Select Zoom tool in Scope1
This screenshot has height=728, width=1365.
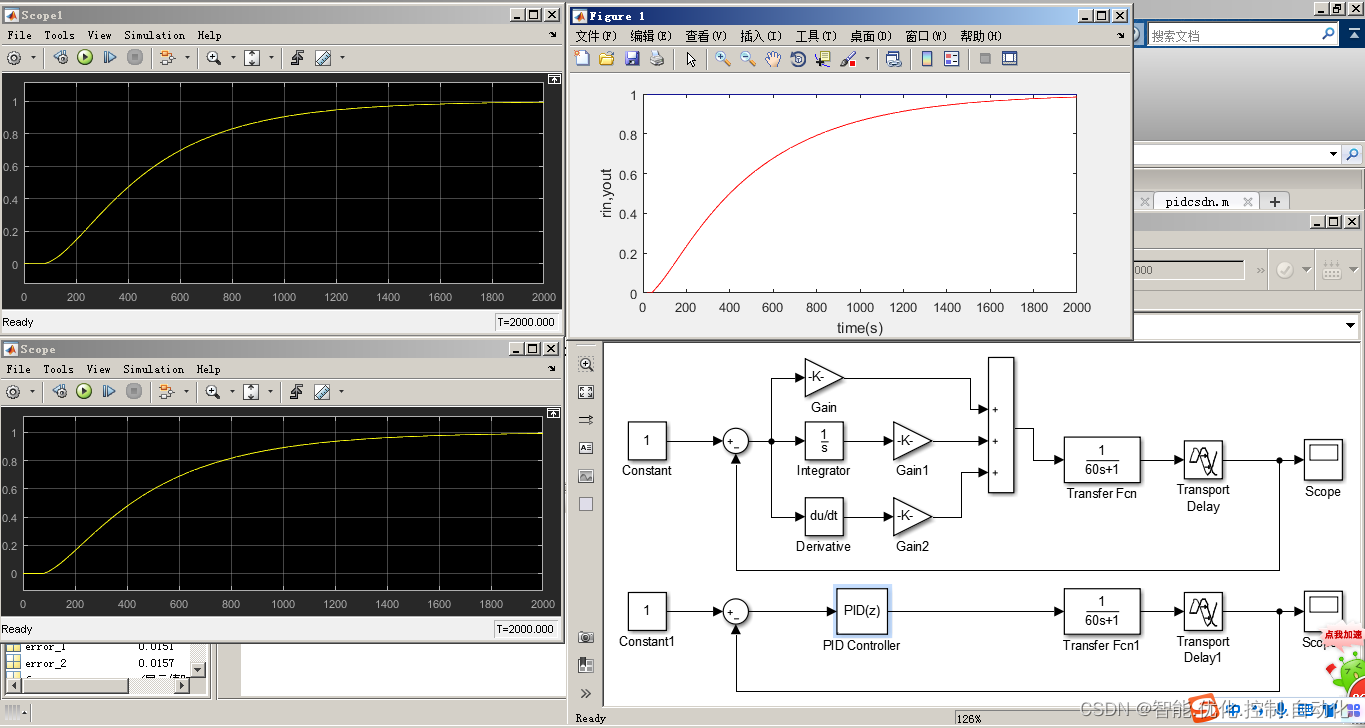coord(213,58)
